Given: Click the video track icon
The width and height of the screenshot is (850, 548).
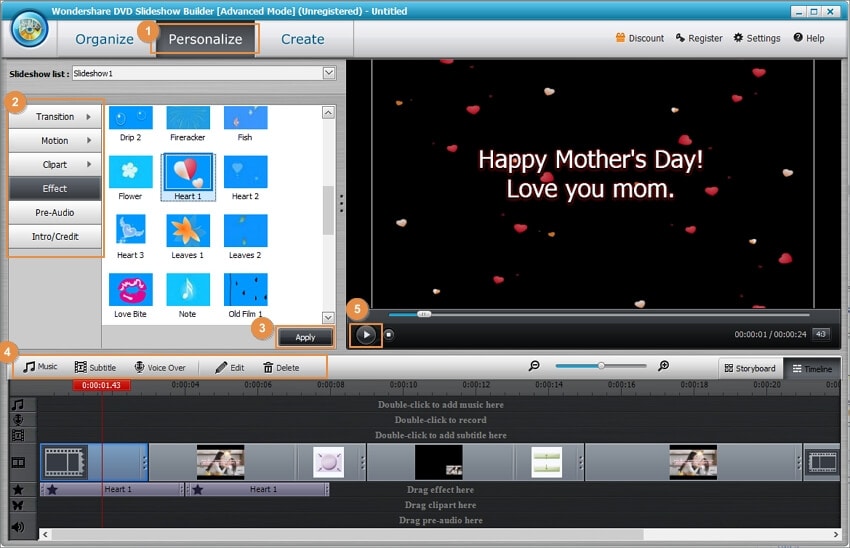Looking at the screenshot, I should (x=18, y=462).
